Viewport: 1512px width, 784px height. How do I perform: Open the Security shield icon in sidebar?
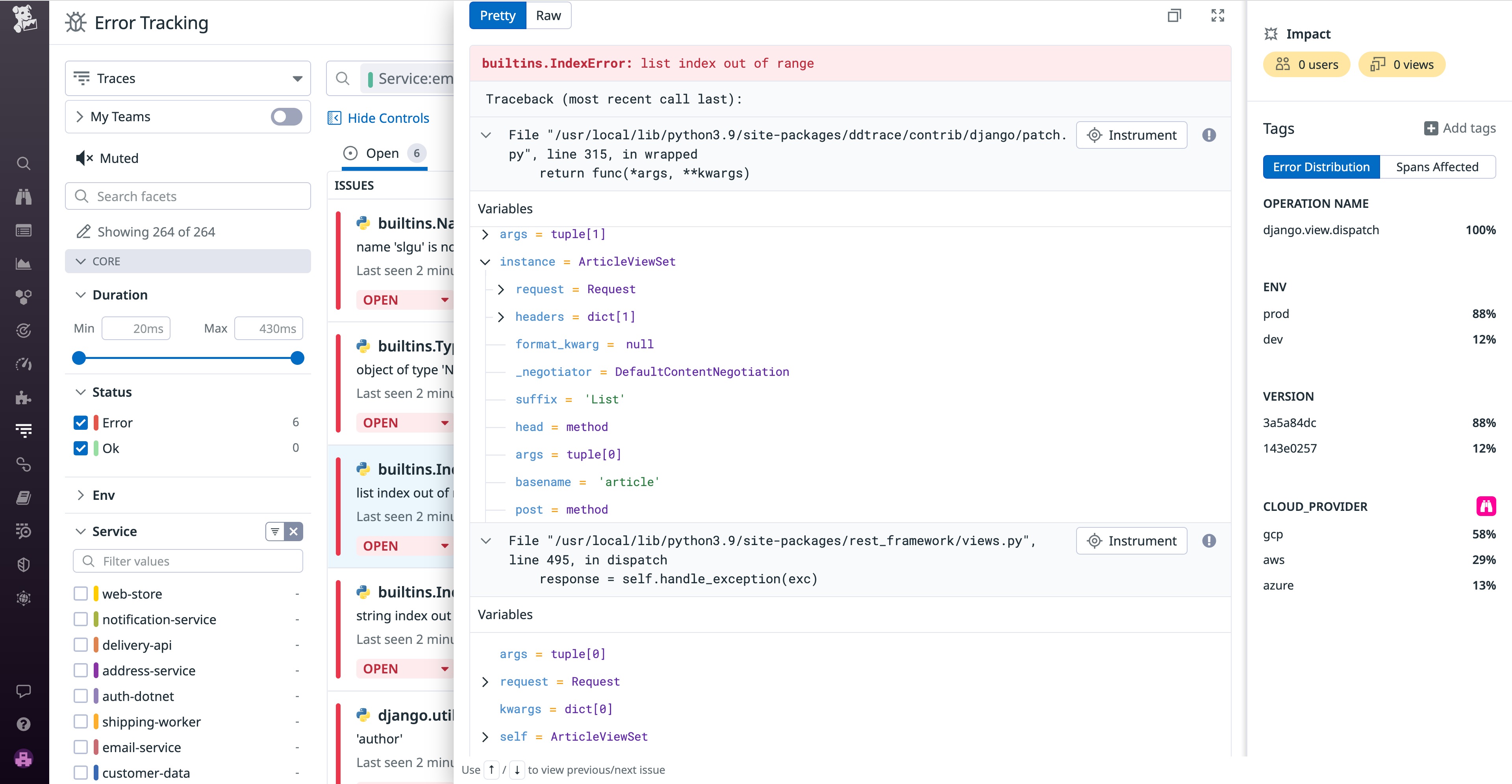click(x=24, y=564)
